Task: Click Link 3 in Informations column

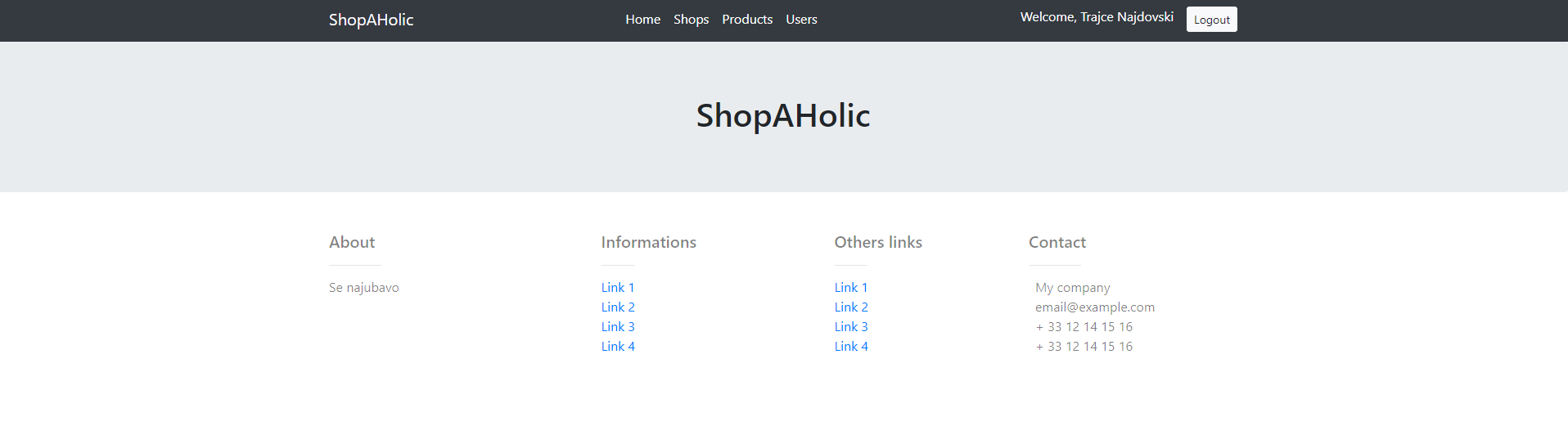Action: point(617,327)
